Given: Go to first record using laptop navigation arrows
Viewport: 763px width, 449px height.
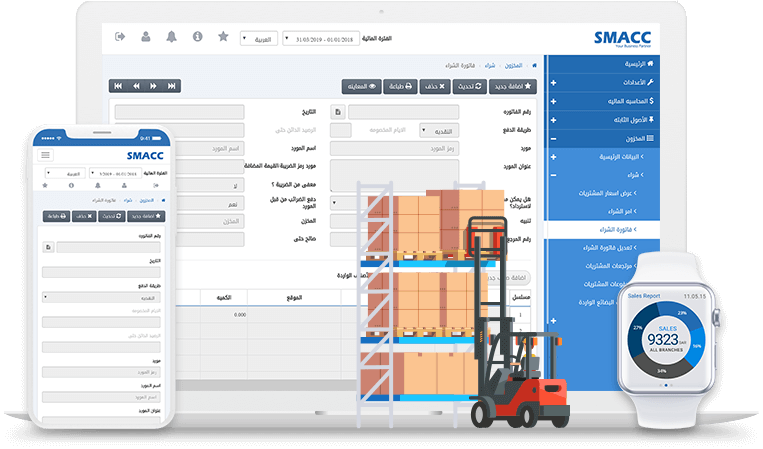Looking at the screenshot, I should point(118,86).
